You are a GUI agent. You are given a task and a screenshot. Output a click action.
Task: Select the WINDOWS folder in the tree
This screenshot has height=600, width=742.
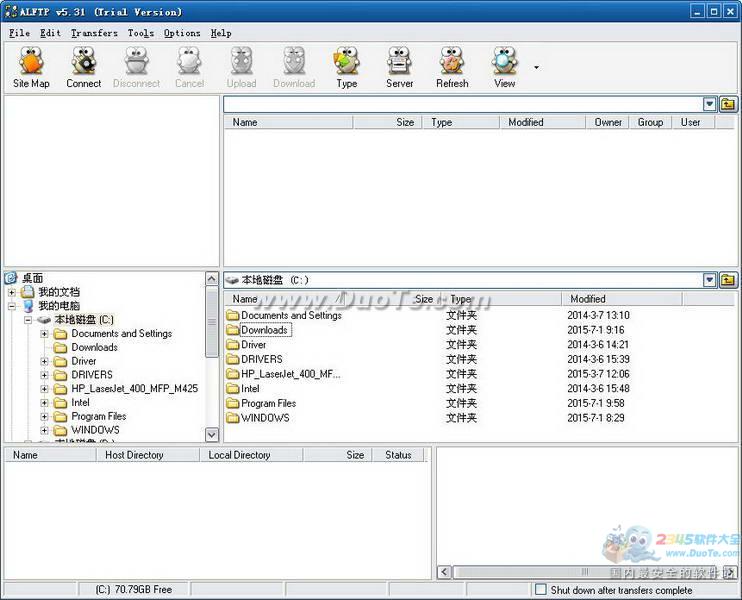(95, 430)
